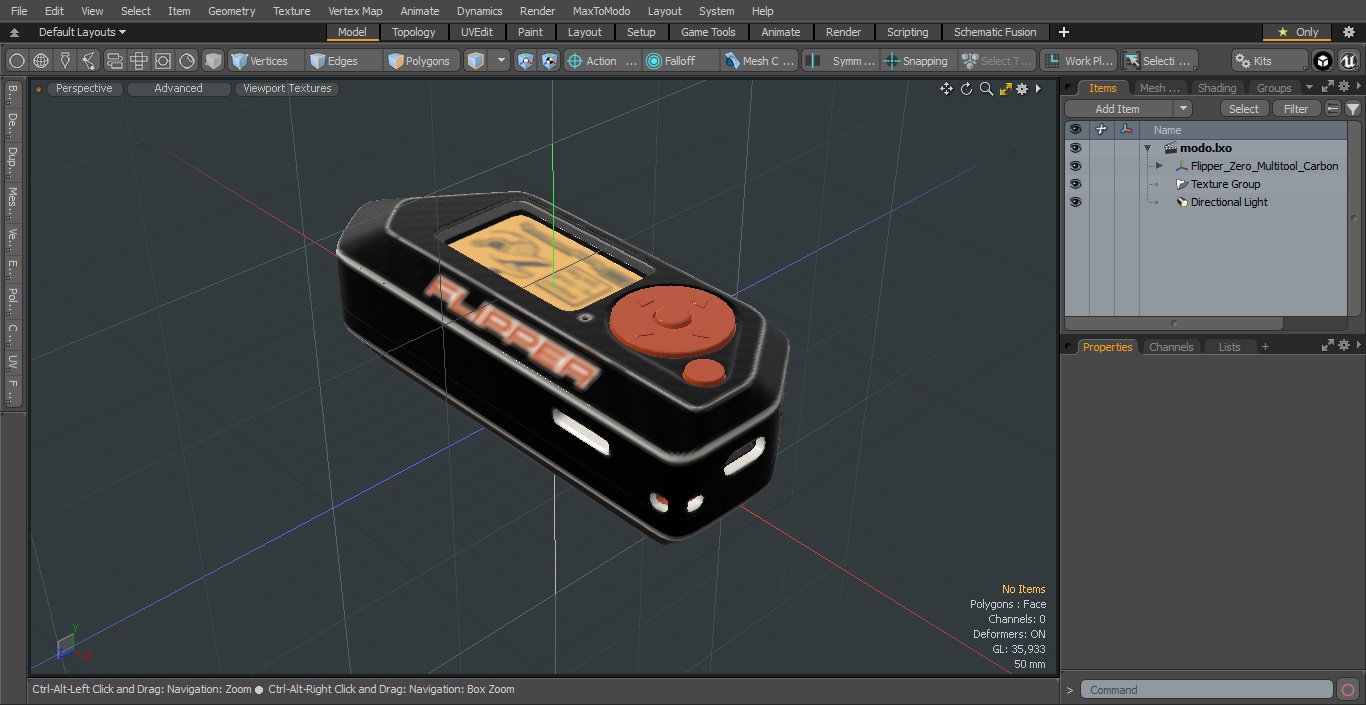The height and width of the screenshot is (705, 1366).
Task: Expand the Flipper_Zero_Multitool_Carbon tree item
Action: pyautogui.click(x=1159, y=166)
